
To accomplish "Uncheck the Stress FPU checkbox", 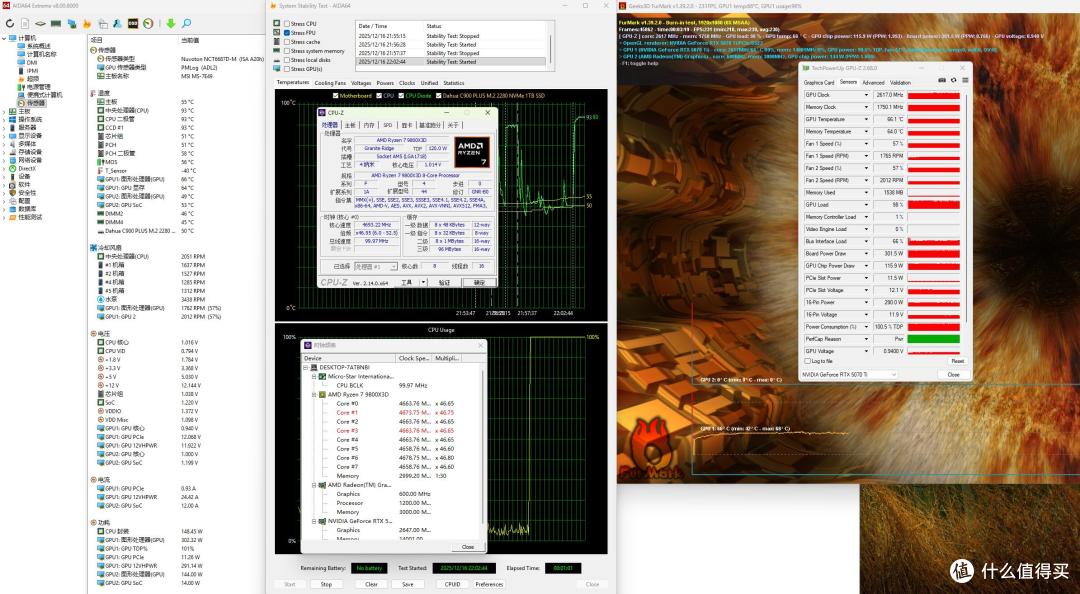I will [x=287, y=32].
